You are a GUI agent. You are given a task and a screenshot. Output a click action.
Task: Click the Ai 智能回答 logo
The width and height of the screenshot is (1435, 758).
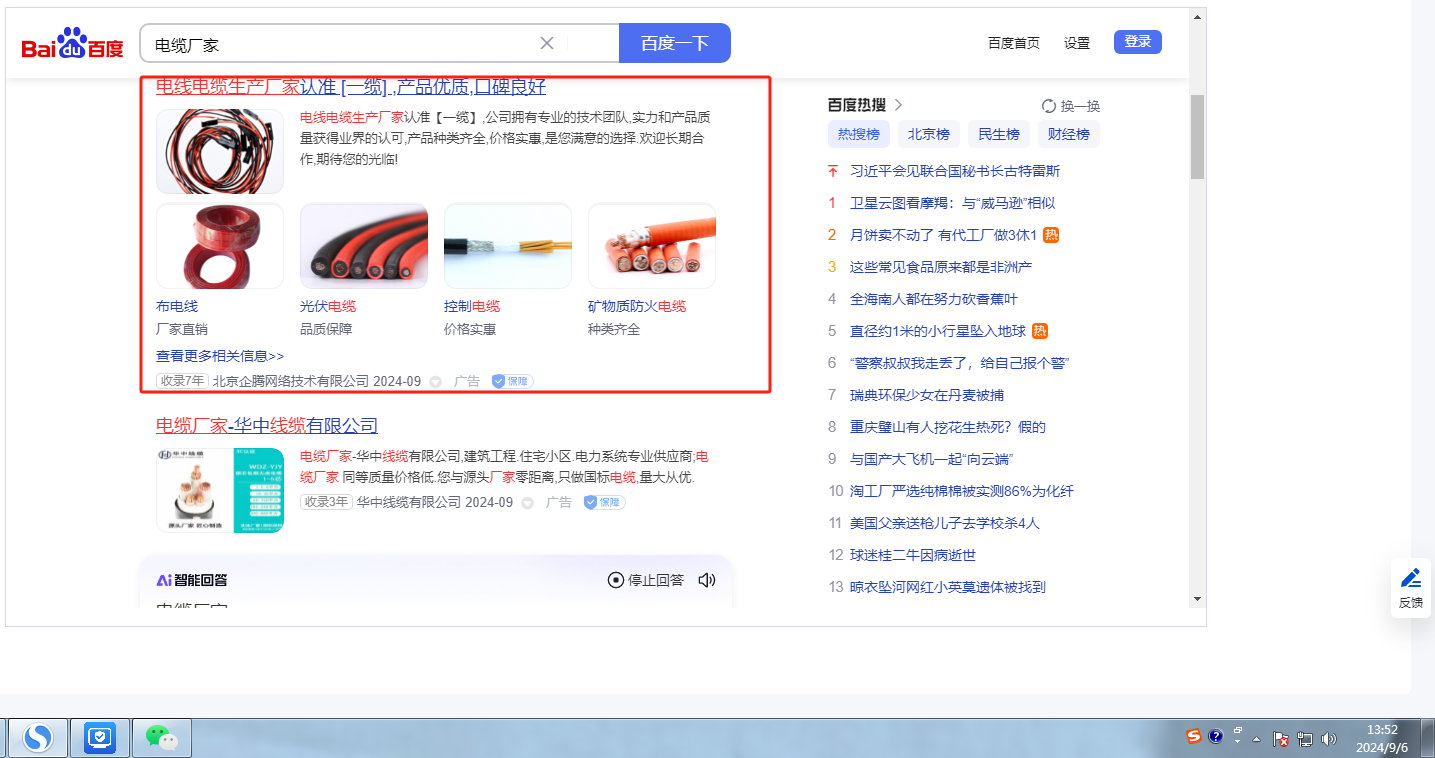pyautogui.click(x=192, y=580)
